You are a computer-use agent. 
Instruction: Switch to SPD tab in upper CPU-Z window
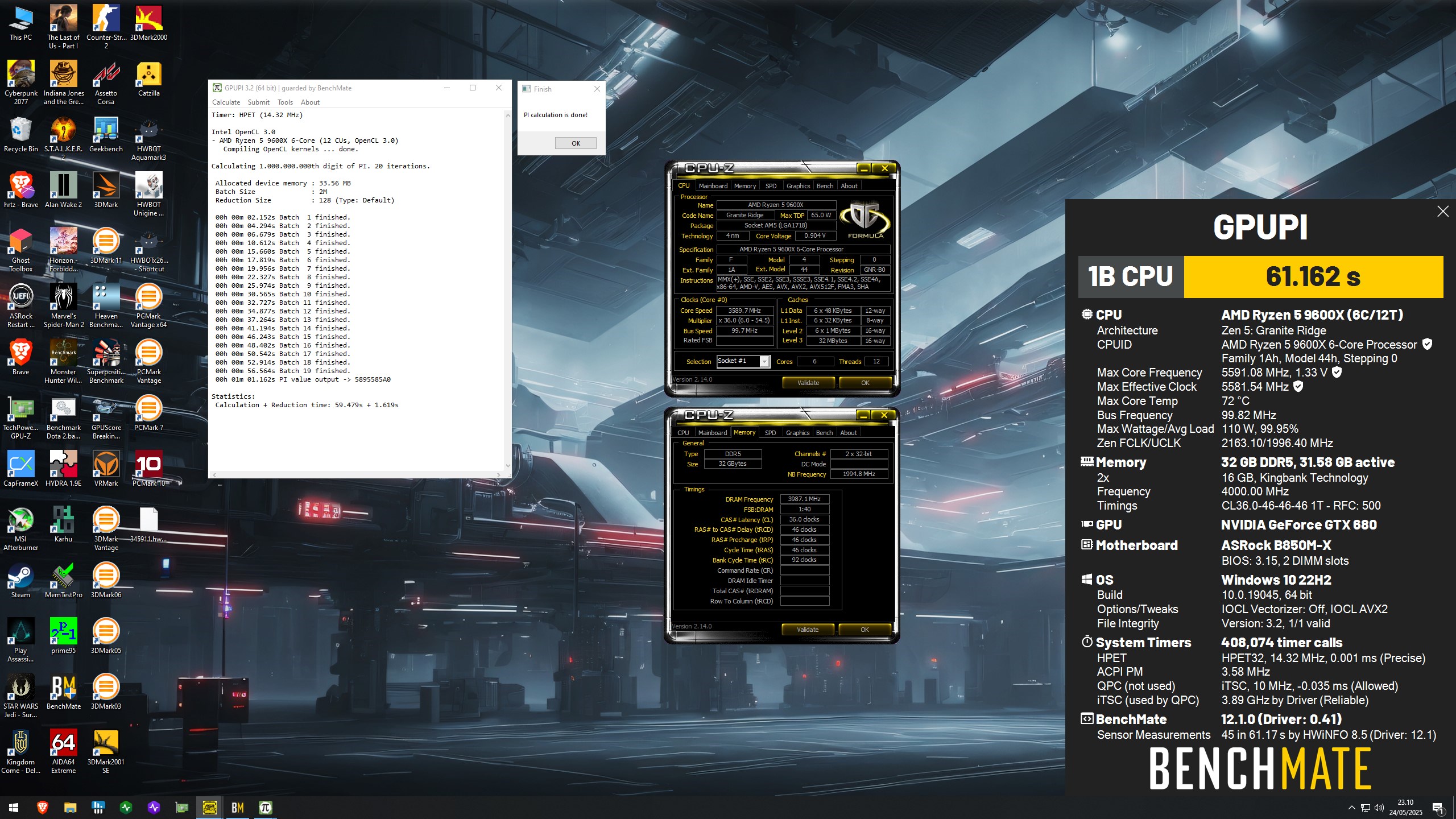click(x=771, y=186)
